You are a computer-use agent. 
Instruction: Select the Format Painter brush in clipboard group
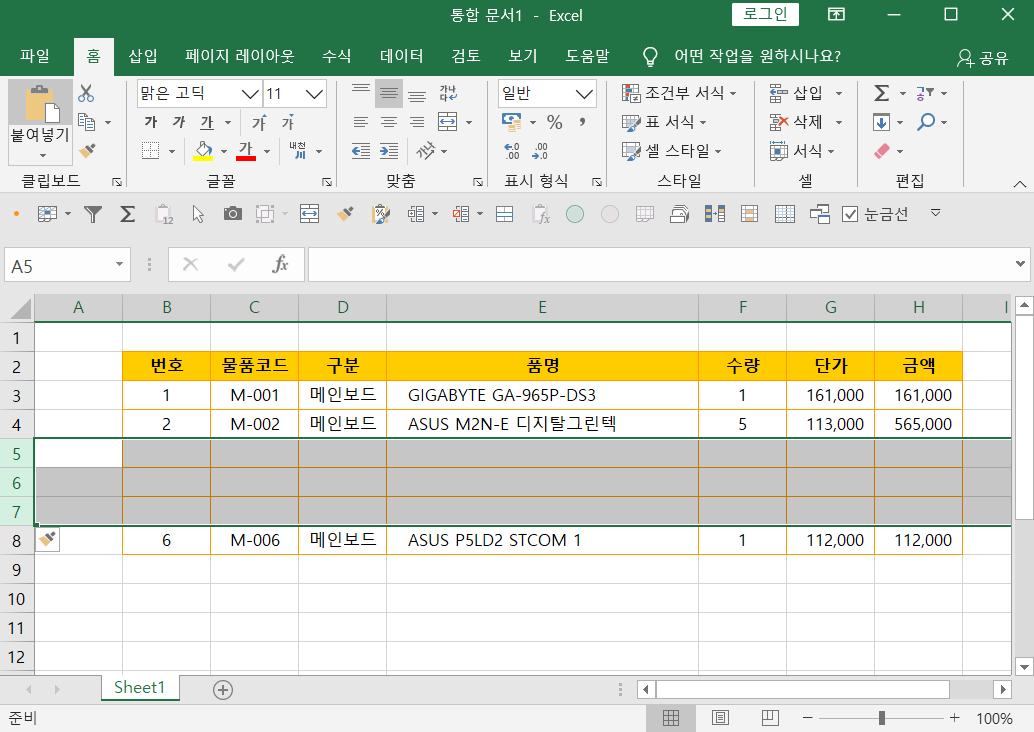click(x=86, y=150)
